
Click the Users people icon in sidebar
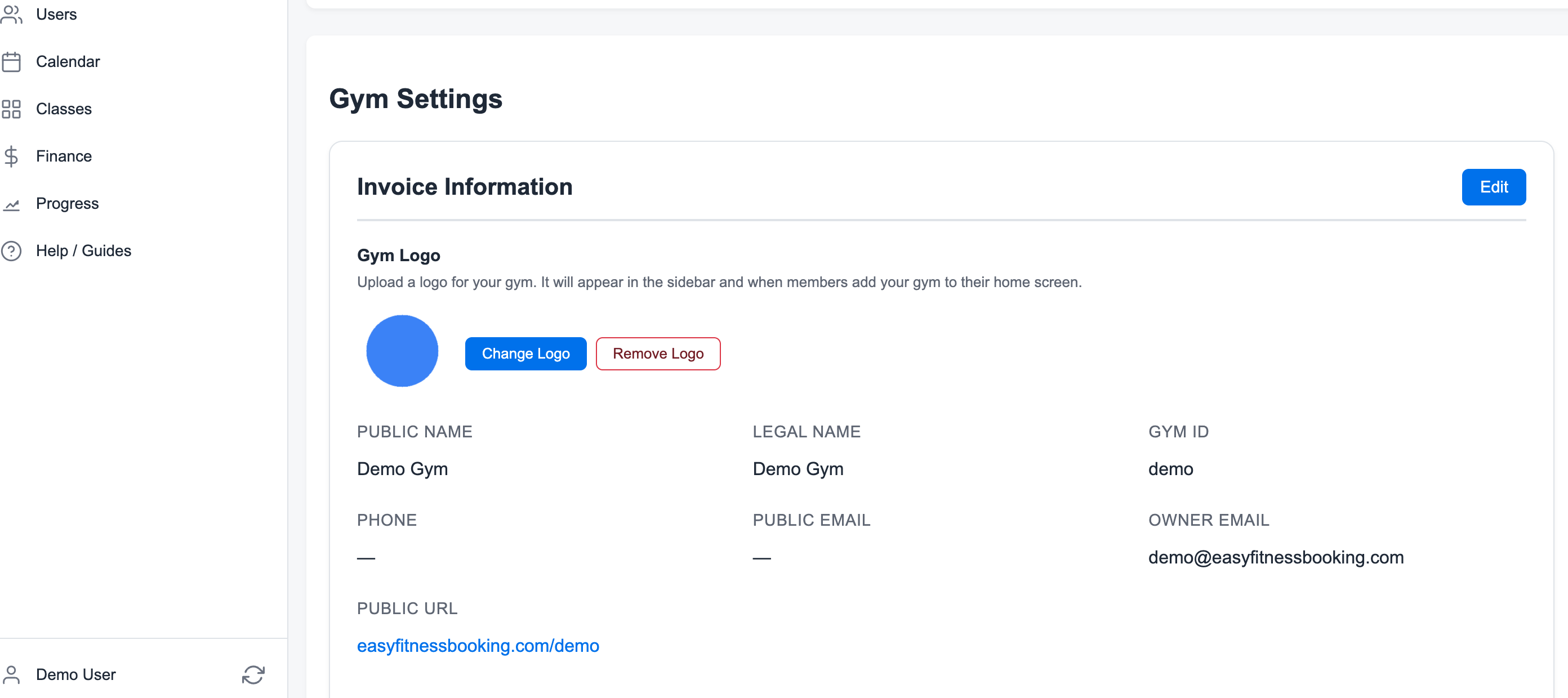(x=11, y=14)
